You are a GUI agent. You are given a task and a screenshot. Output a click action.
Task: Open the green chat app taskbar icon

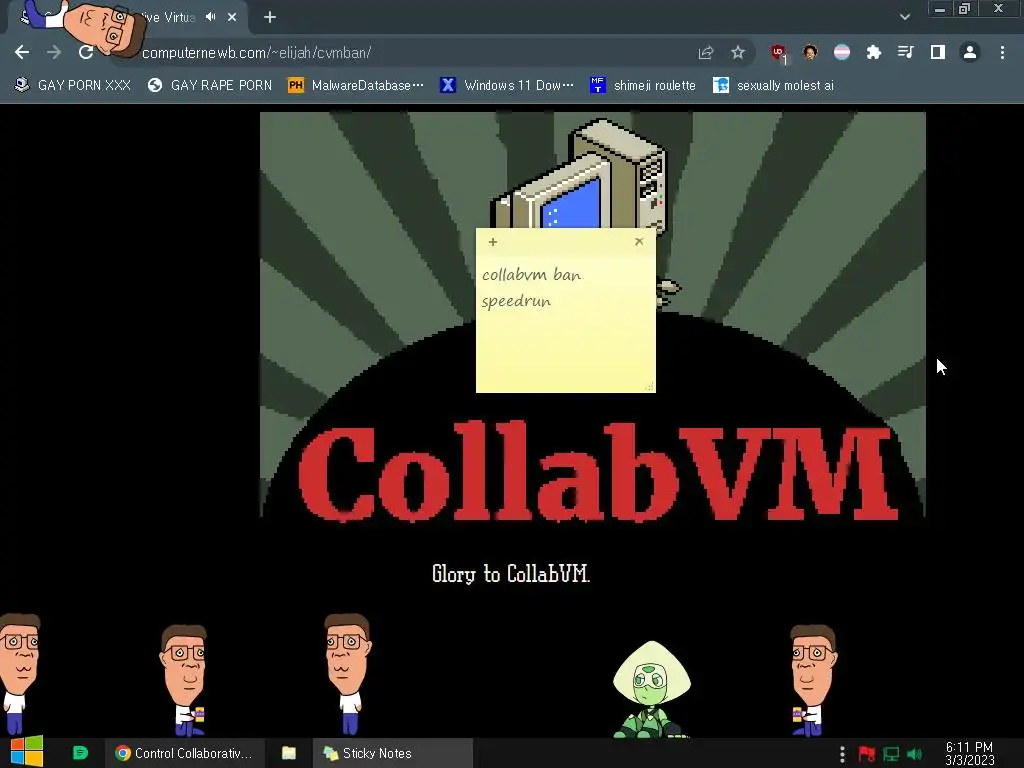(x=80, y=753)
